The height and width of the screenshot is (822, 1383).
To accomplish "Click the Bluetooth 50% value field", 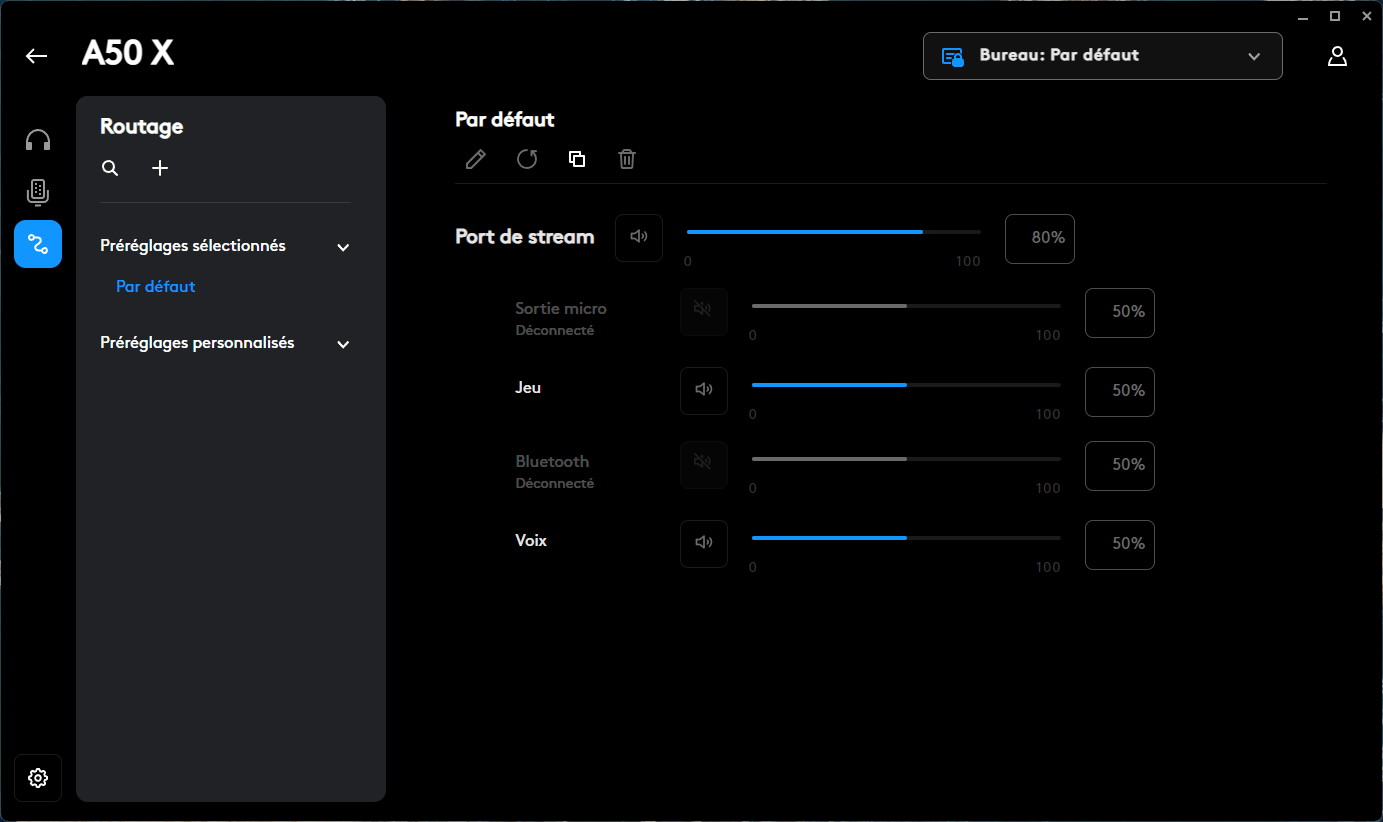I will click(1120, 465).
